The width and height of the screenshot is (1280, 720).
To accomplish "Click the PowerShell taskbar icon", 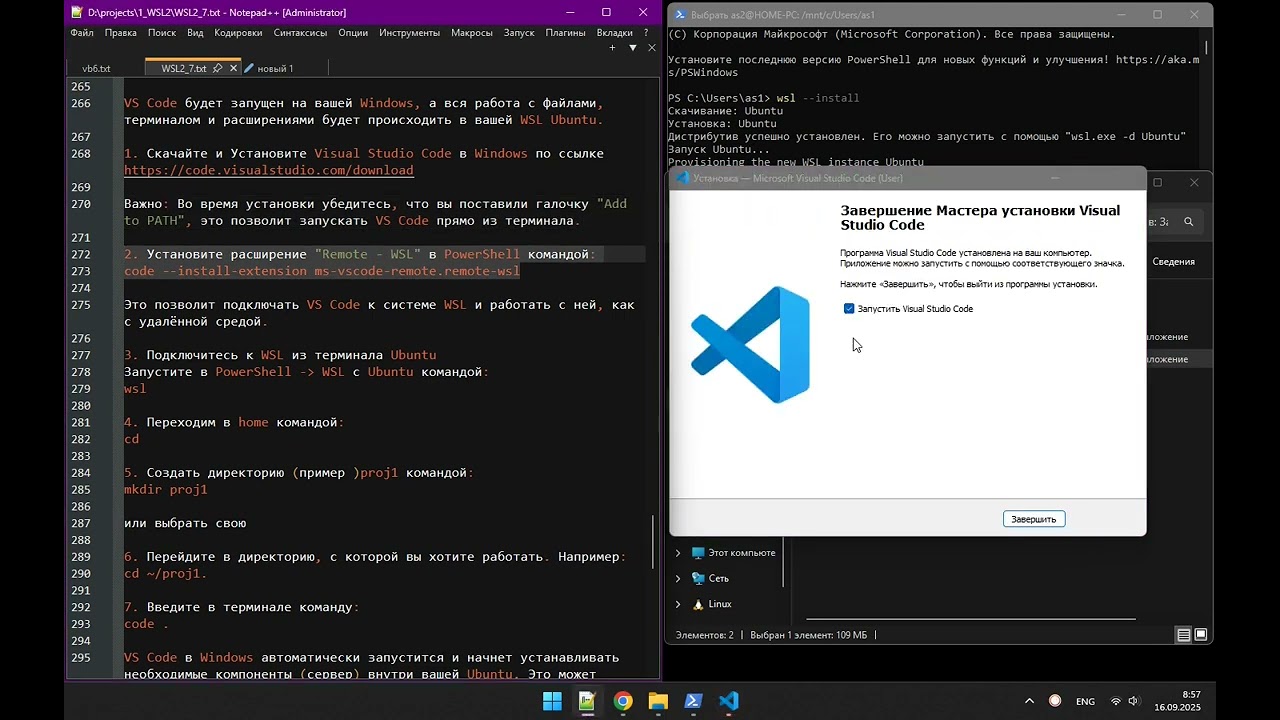I will coord(693,701).
